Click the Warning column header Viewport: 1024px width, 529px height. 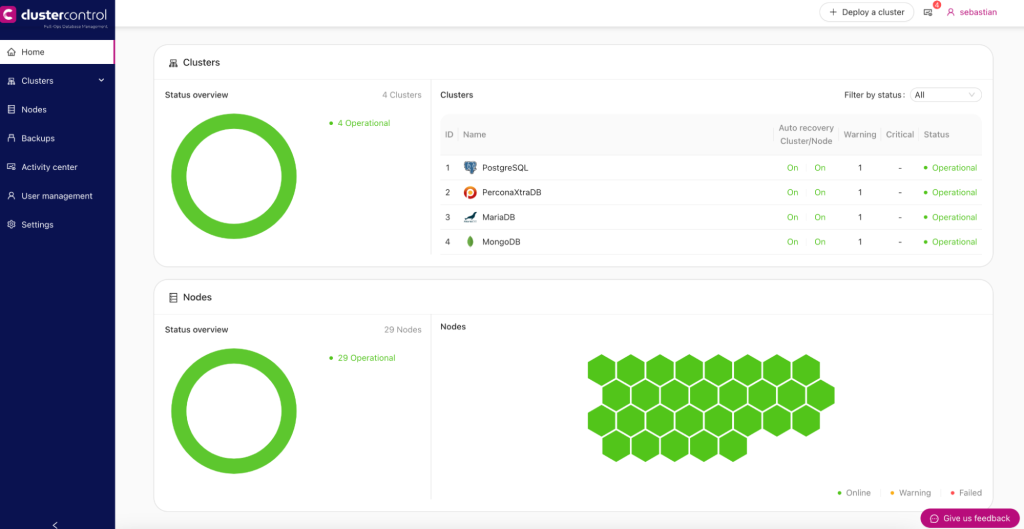point(860,135)
